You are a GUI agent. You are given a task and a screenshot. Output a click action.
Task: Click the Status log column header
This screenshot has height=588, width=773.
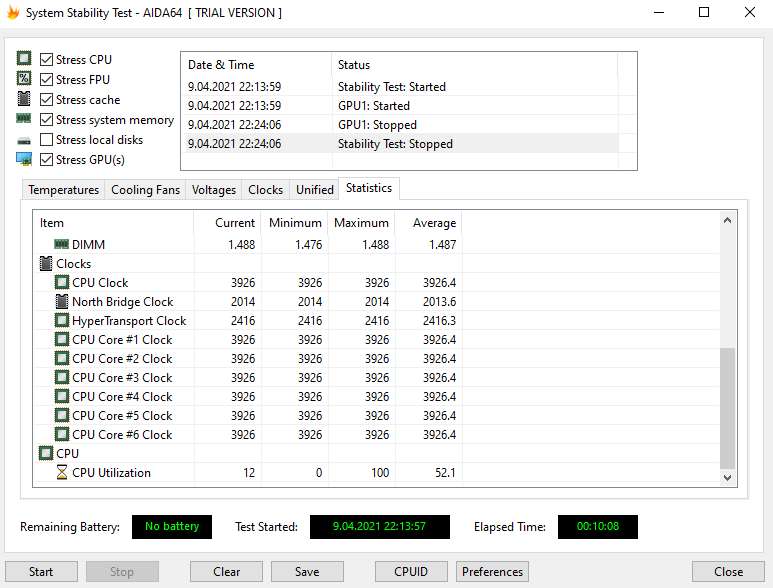click(x=474, y=65)
